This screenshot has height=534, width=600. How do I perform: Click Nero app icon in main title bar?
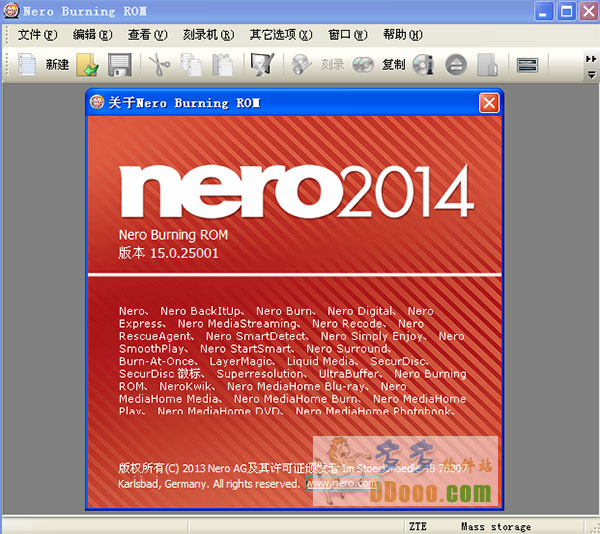11,11
